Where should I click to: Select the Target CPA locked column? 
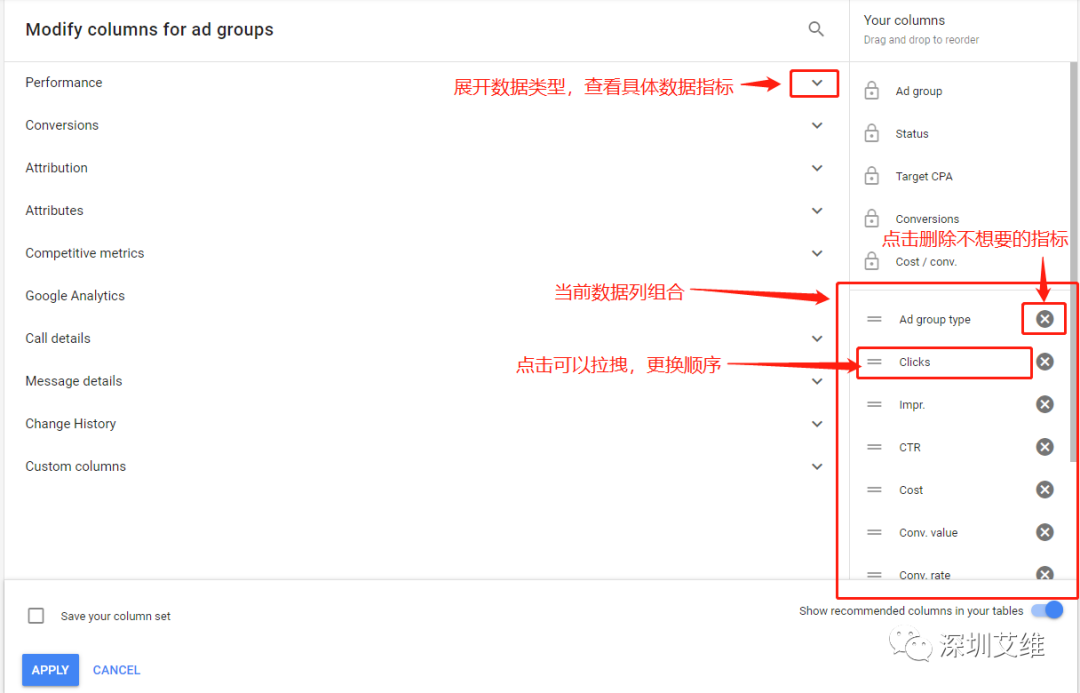pyautogui.click(x=924, y=176)
